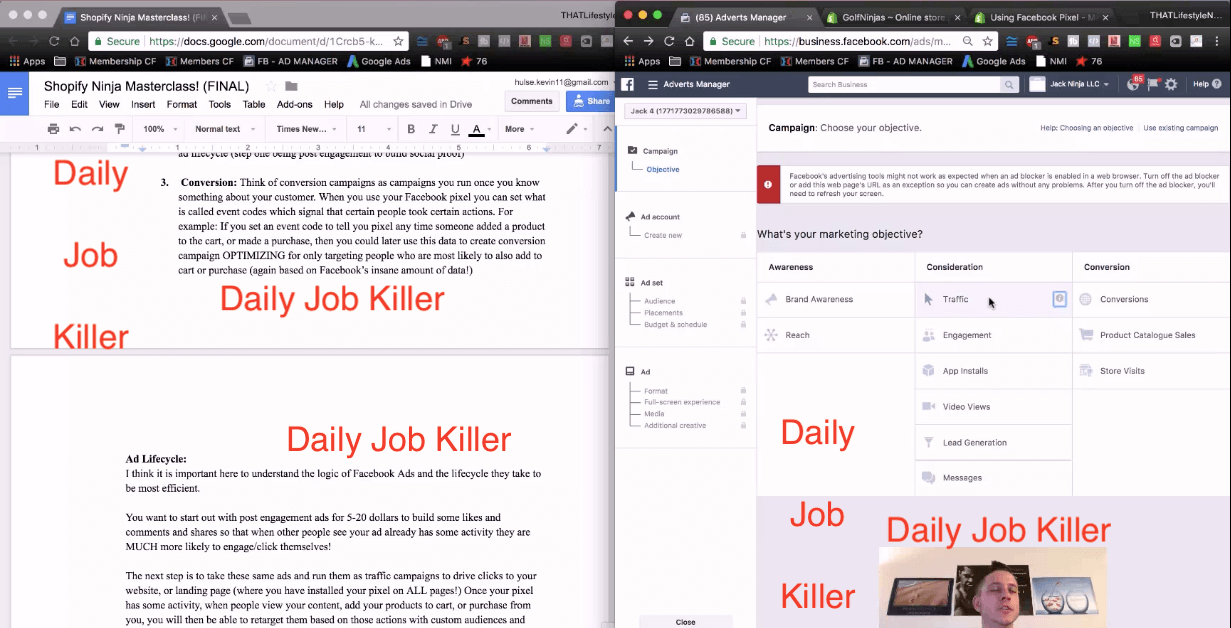Select the Objective item under Campaign
Viewport: 1231px width, 628px height.
click(x=663, y=169)
